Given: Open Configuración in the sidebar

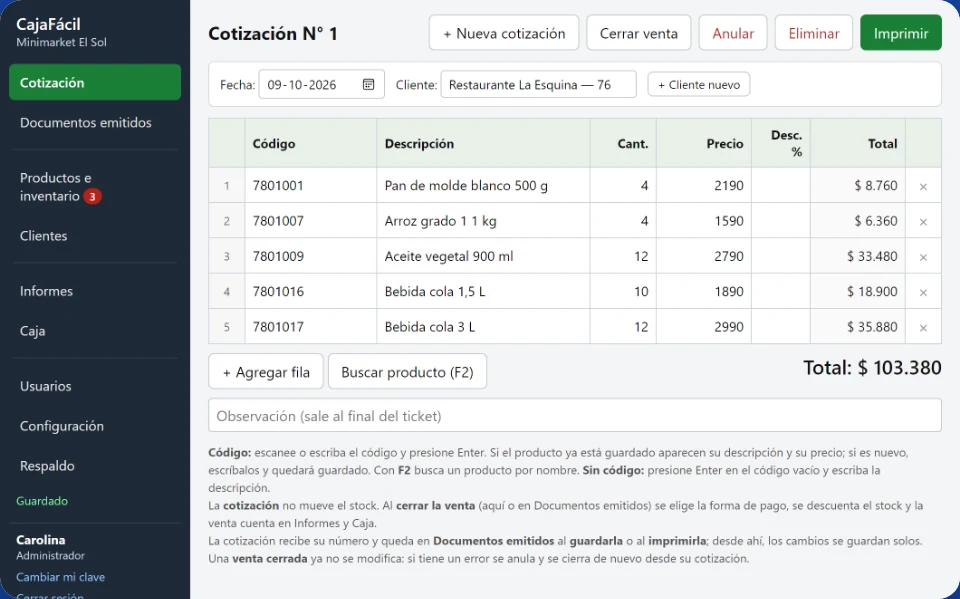Looking at the screenshot, I should click(x=95, y=426).
